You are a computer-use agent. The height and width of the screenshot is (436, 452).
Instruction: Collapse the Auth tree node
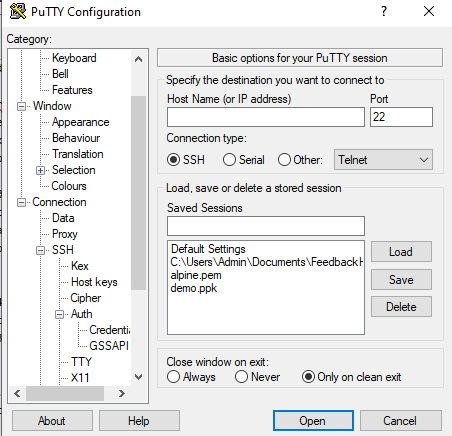(59, 314)
